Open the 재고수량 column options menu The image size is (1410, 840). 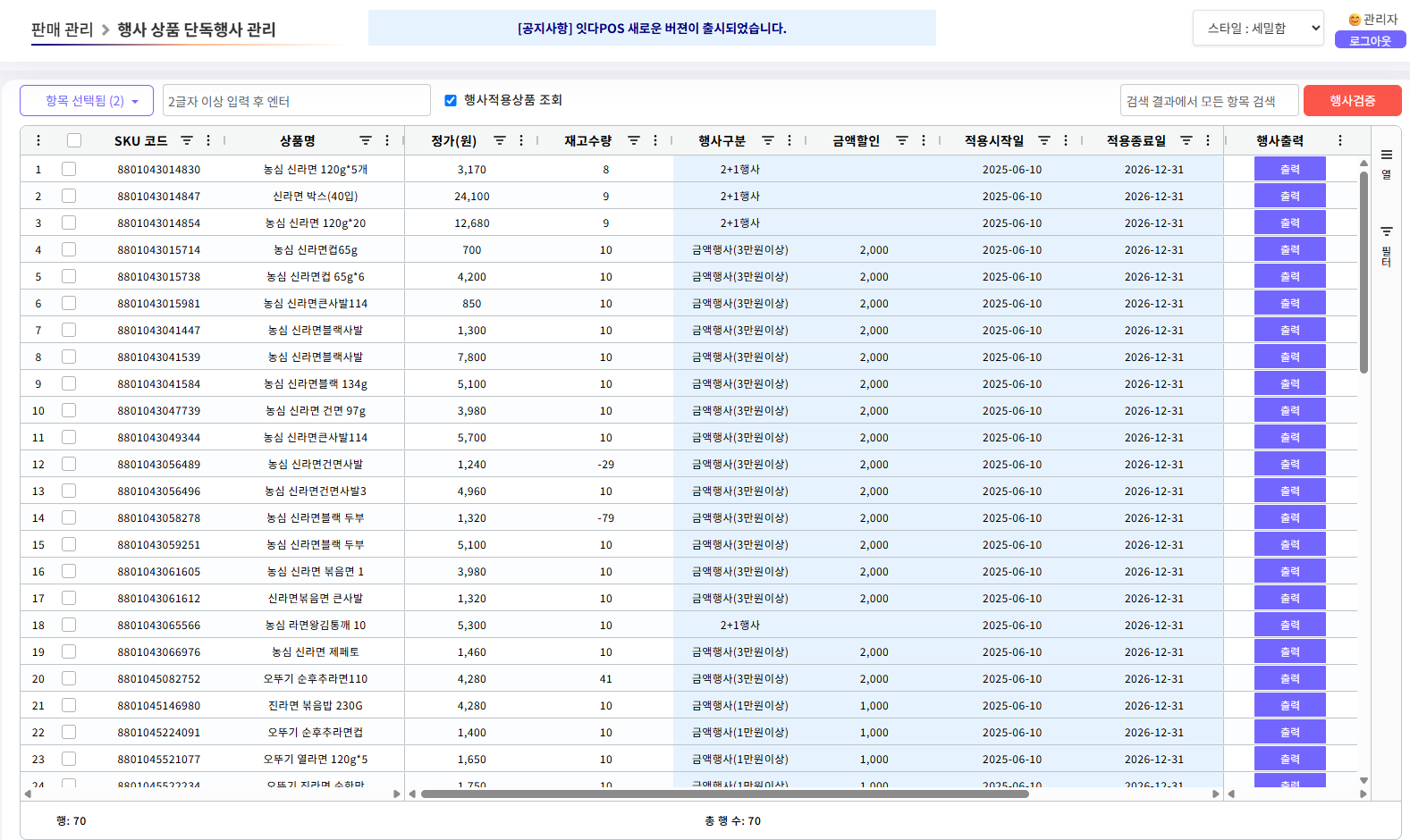point(655,140)
